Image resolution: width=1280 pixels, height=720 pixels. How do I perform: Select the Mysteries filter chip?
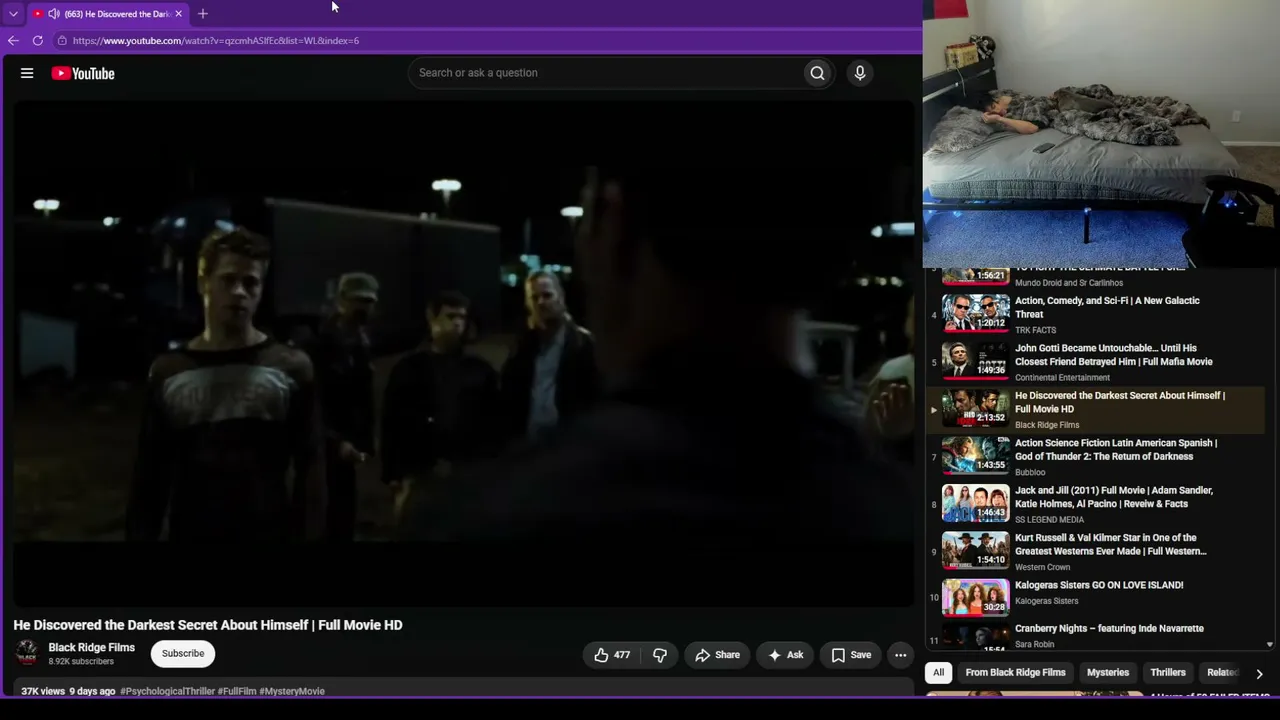(x=1108, y=673)
